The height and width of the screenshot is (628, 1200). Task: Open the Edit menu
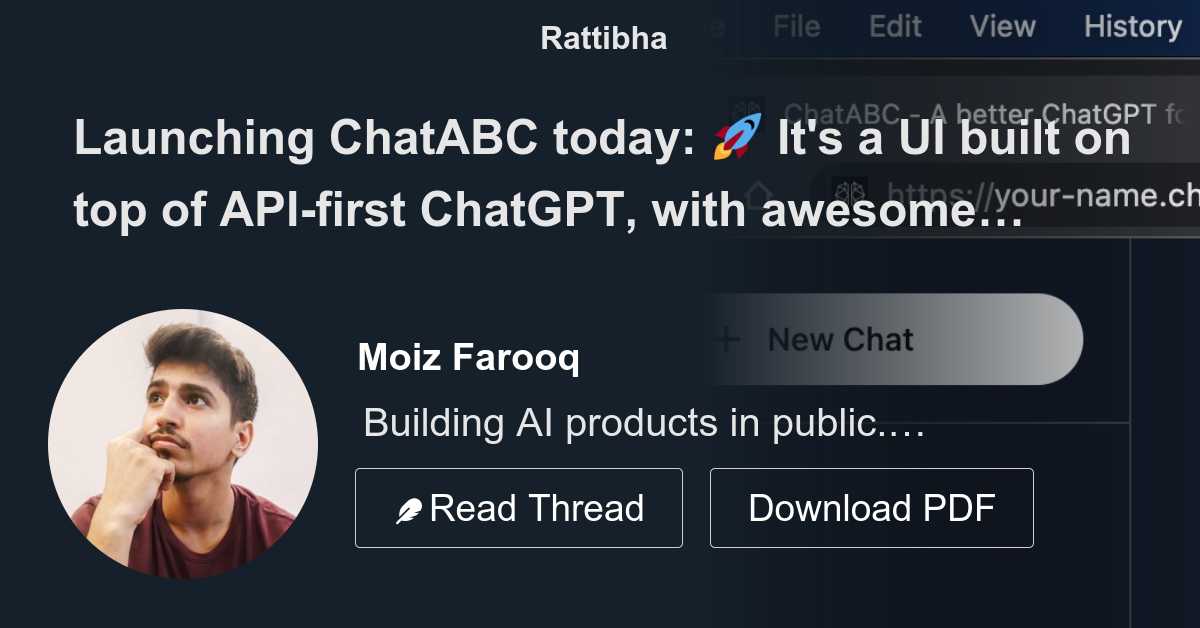point(895,27)
